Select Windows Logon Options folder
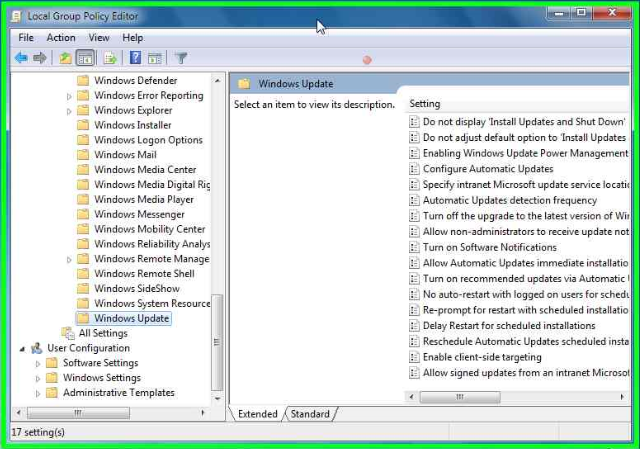The height and width of the screenshot is (449, 640). pyautogui.click(x=148, y=140)
